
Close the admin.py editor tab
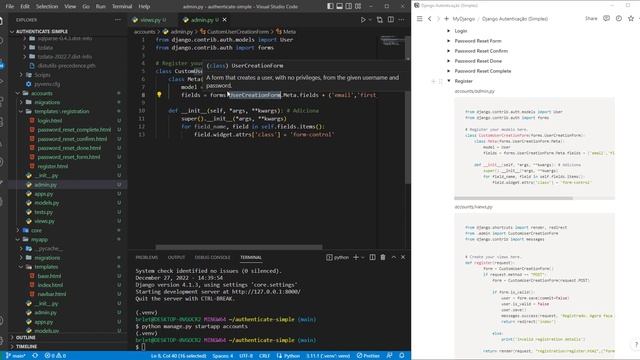coord(224,20)
